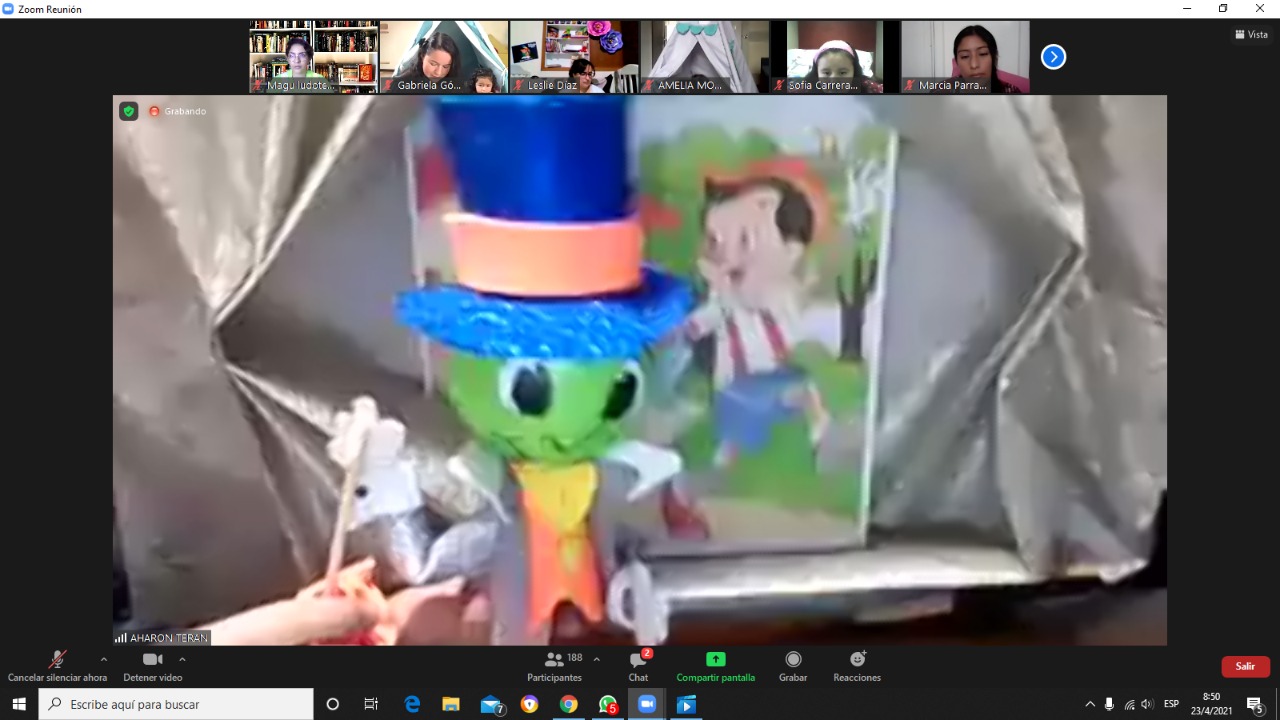
Task: Open volume control in system tray
Action: pos(1147,704)
